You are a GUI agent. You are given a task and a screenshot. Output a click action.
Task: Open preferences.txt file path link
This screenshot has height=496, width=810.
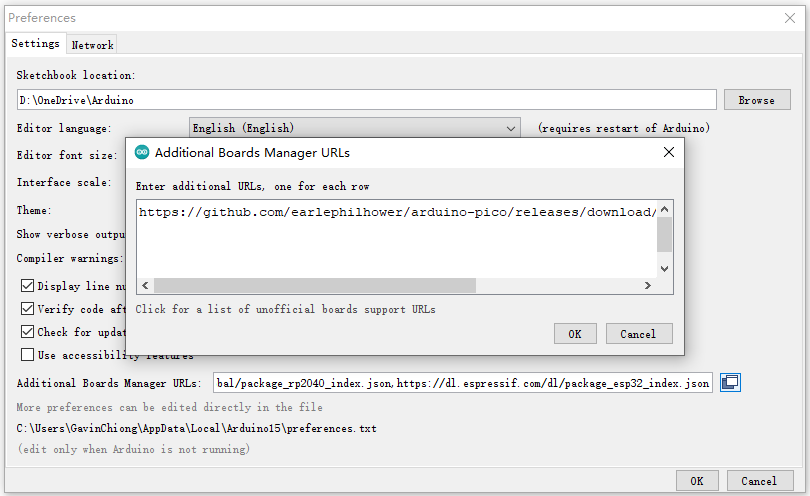click(196, 428)
